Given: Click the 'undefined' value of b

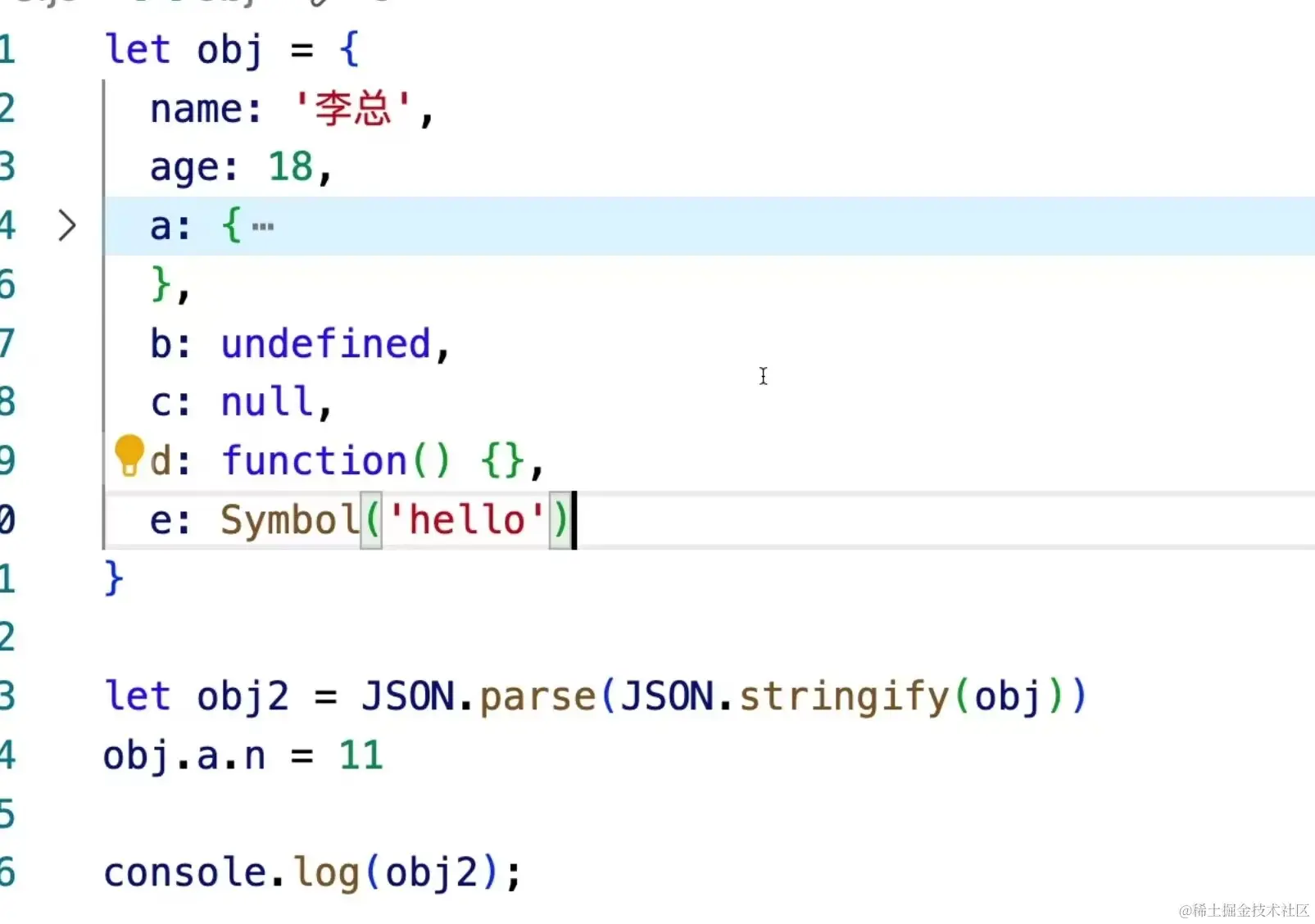Looking at the screenshot, I should click(x=326, y=343).
